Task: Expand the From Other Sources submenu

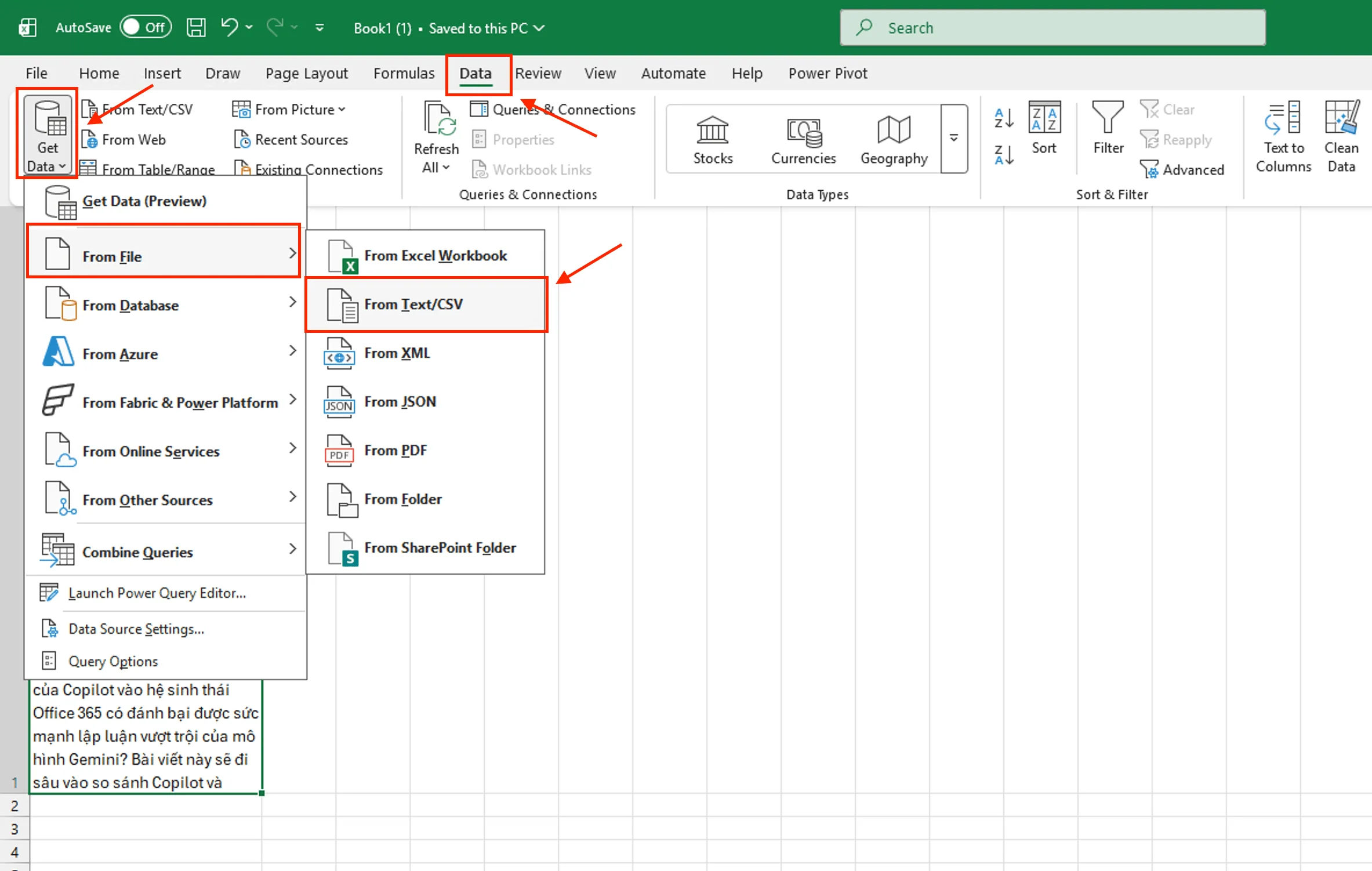Action: [x=147, y=499]
